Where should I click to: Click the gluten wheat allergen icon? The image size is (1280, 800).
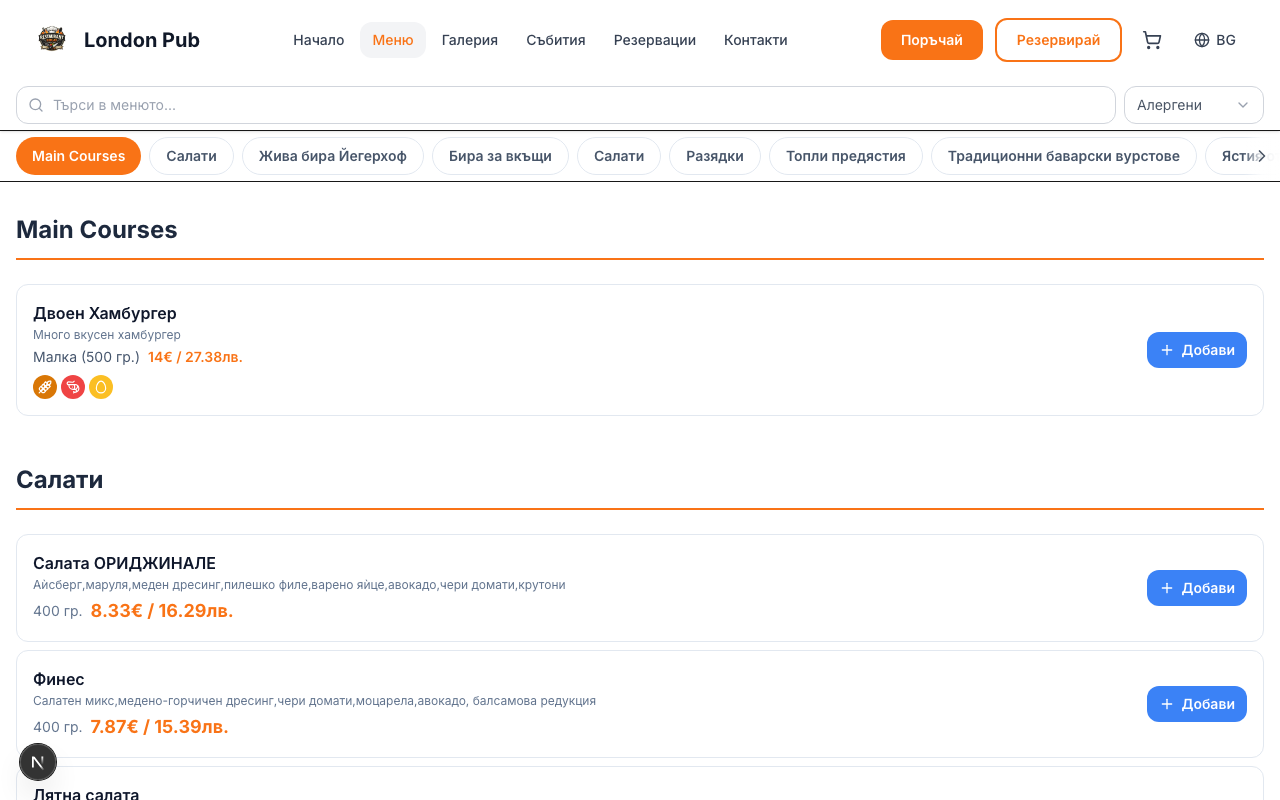point(45,387)
